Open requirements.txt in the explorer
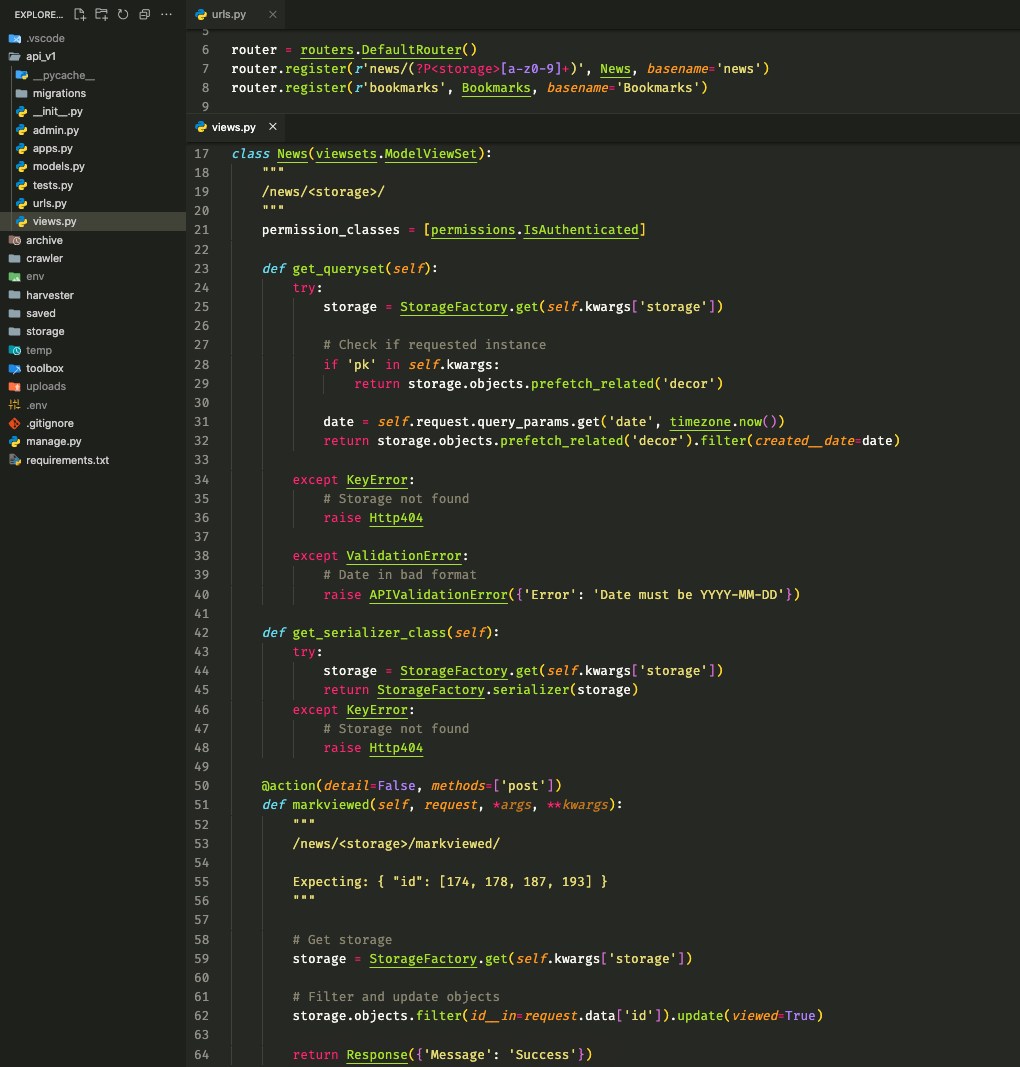Screen dimensions: 1020x1067 [x=93, y=460]
